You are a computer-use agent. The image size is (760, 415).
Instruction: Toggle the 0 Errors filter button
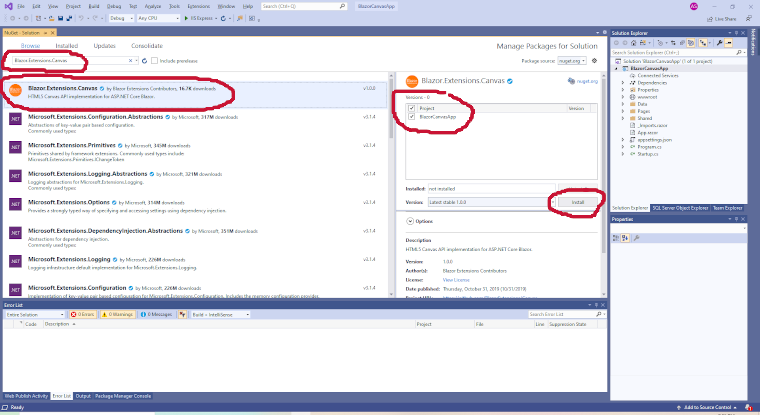[x=83, y=315]
